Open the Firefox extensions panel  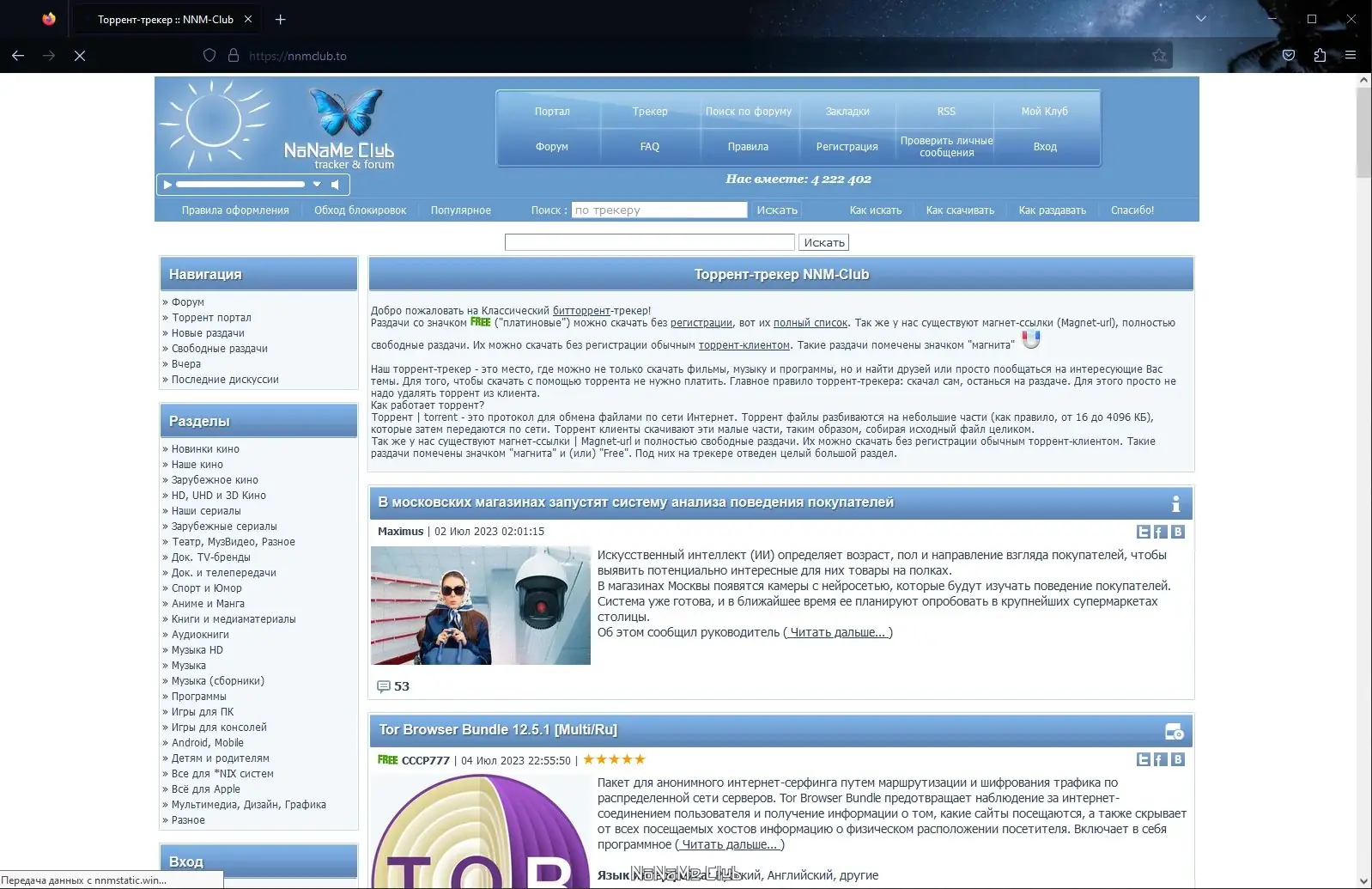pos(1320,56)
